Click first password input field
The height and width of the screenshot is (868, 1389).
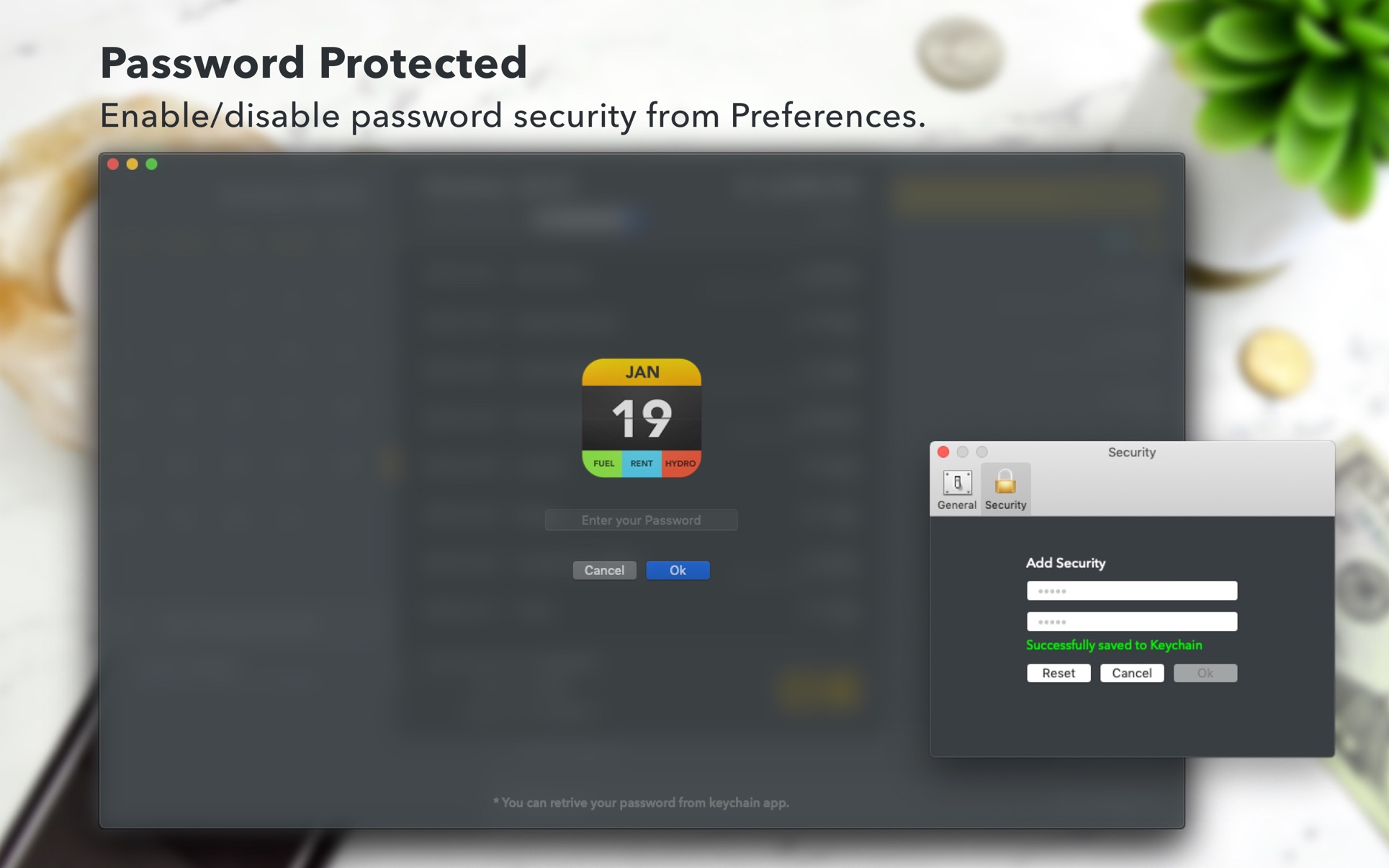(x=1131, y=591)
